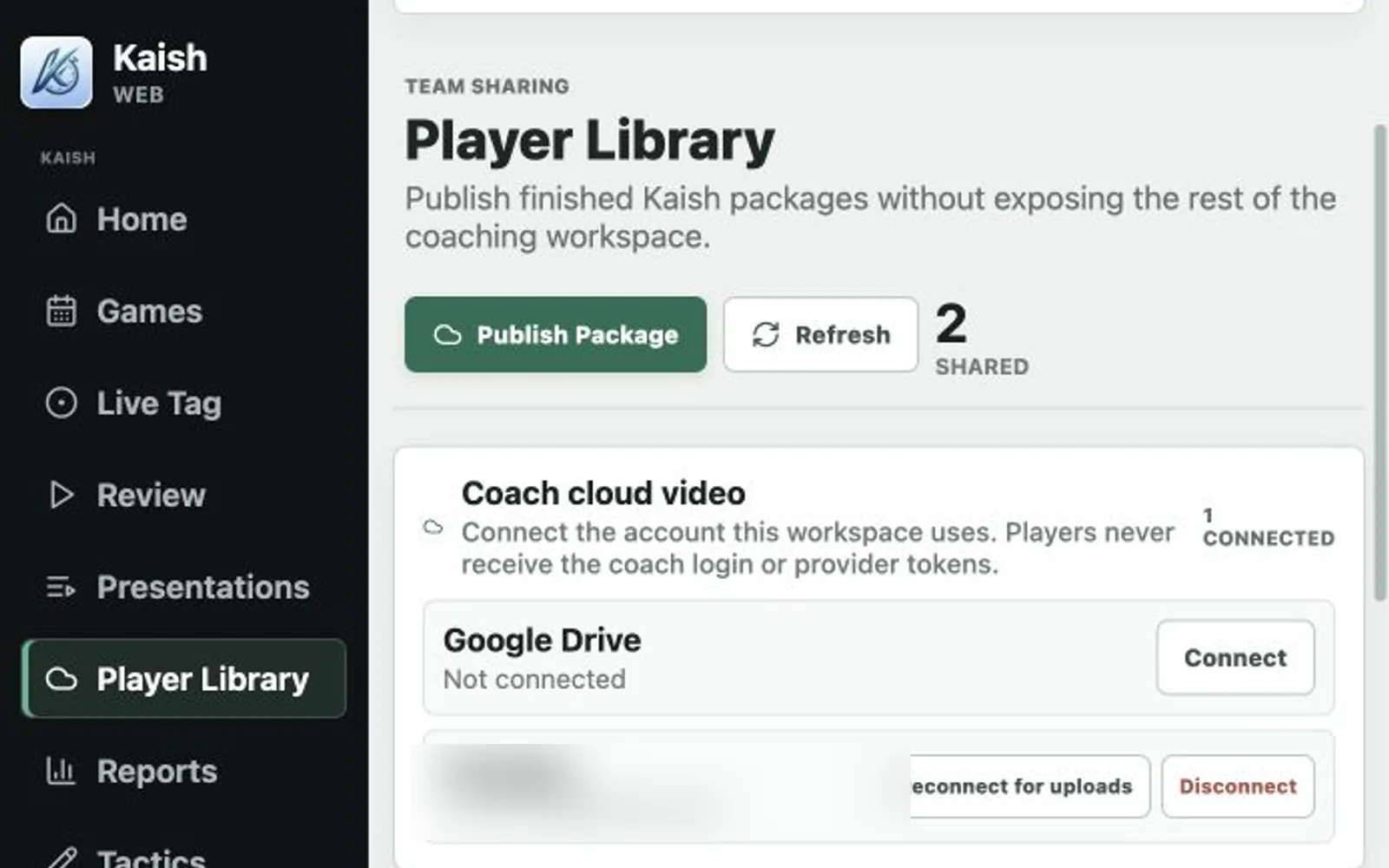Image resolution: width=1389 pixels, height=868 pixels.
Task: Click Reconnect for uploads button
Action: pyautogui.click(x=1030, y=786)
